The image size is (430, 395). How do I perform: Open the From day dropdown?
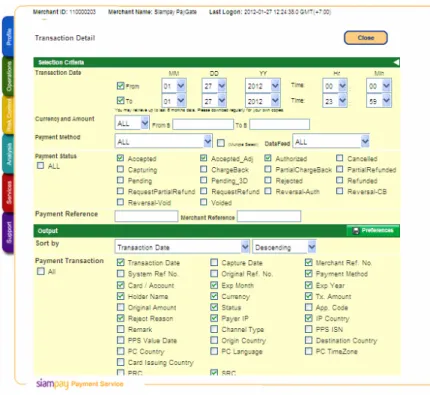214,86
